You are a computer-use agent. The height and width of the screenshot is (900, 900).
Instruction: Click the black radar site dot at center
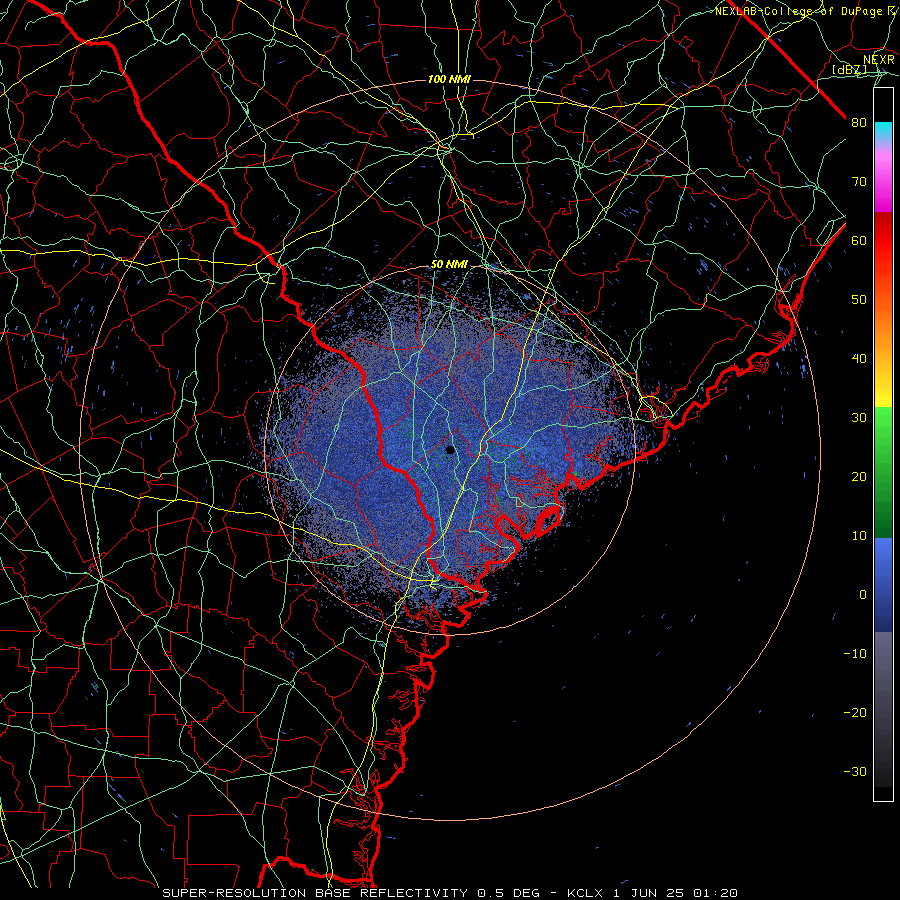(x=450, y=450)
